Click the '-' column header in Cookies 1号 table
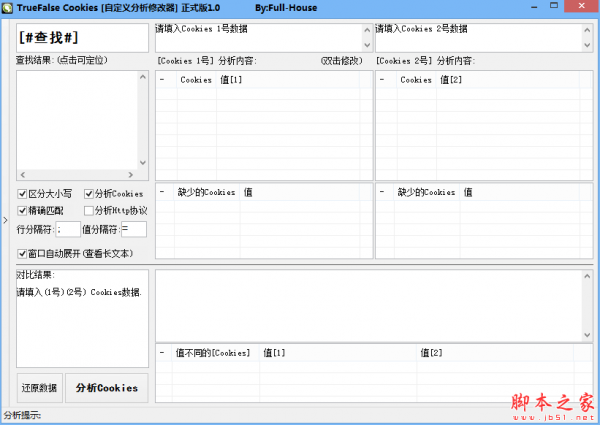This screenshot has height=425, width=600. tap(166, 80)
